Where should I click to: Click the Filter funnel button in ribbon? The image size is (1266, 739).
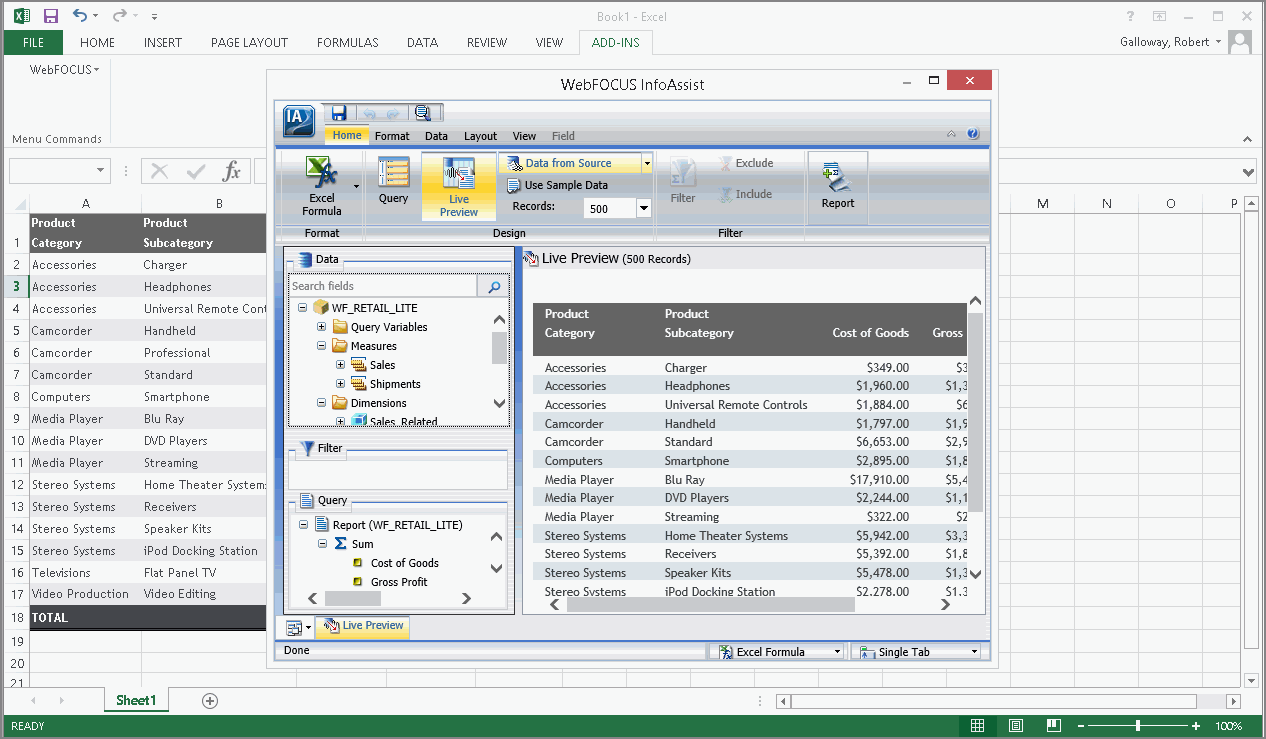(x=683, y=181)
